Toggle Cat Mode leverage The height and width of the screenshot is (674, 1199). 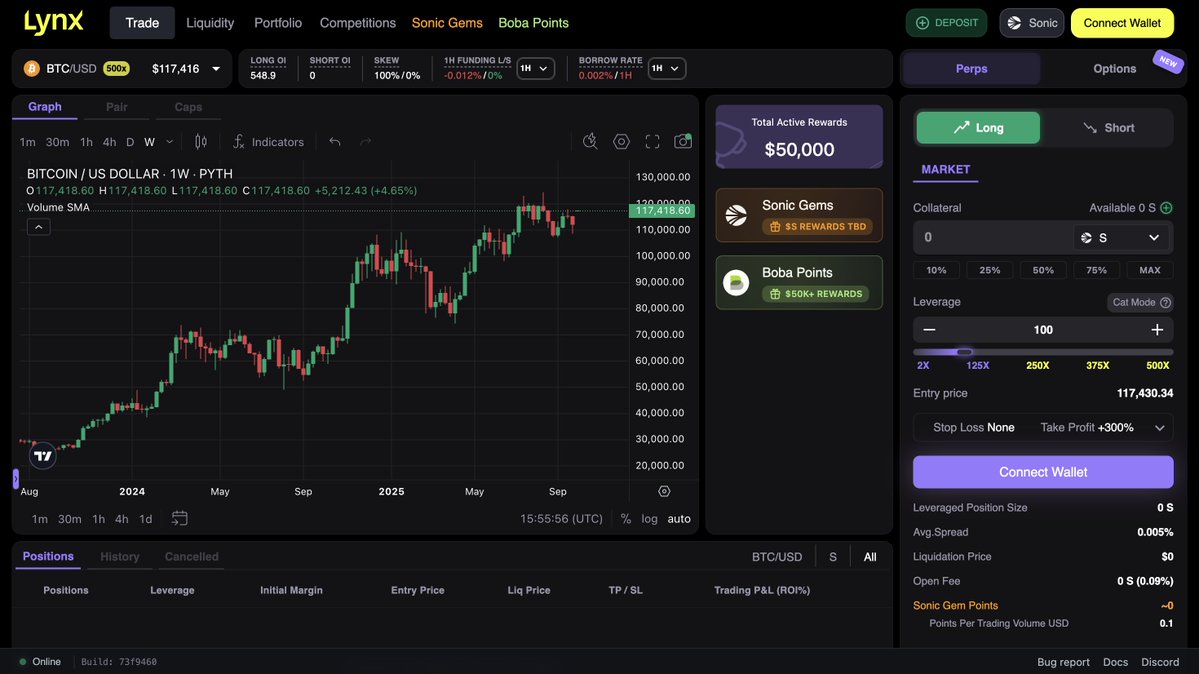click(1140, 302)
